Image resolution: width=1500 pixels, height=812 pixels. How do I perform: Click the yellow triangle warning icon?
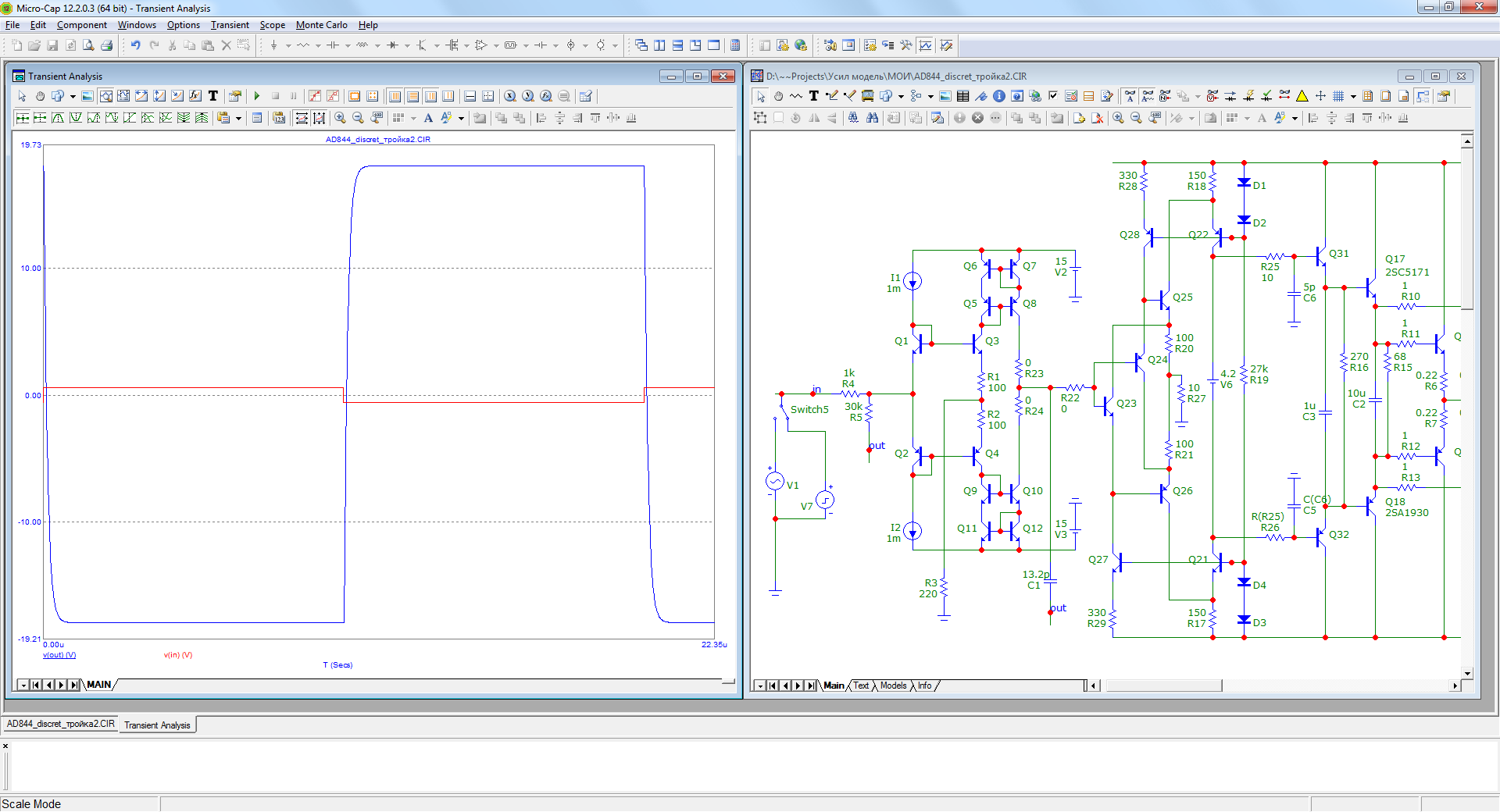1302,96
